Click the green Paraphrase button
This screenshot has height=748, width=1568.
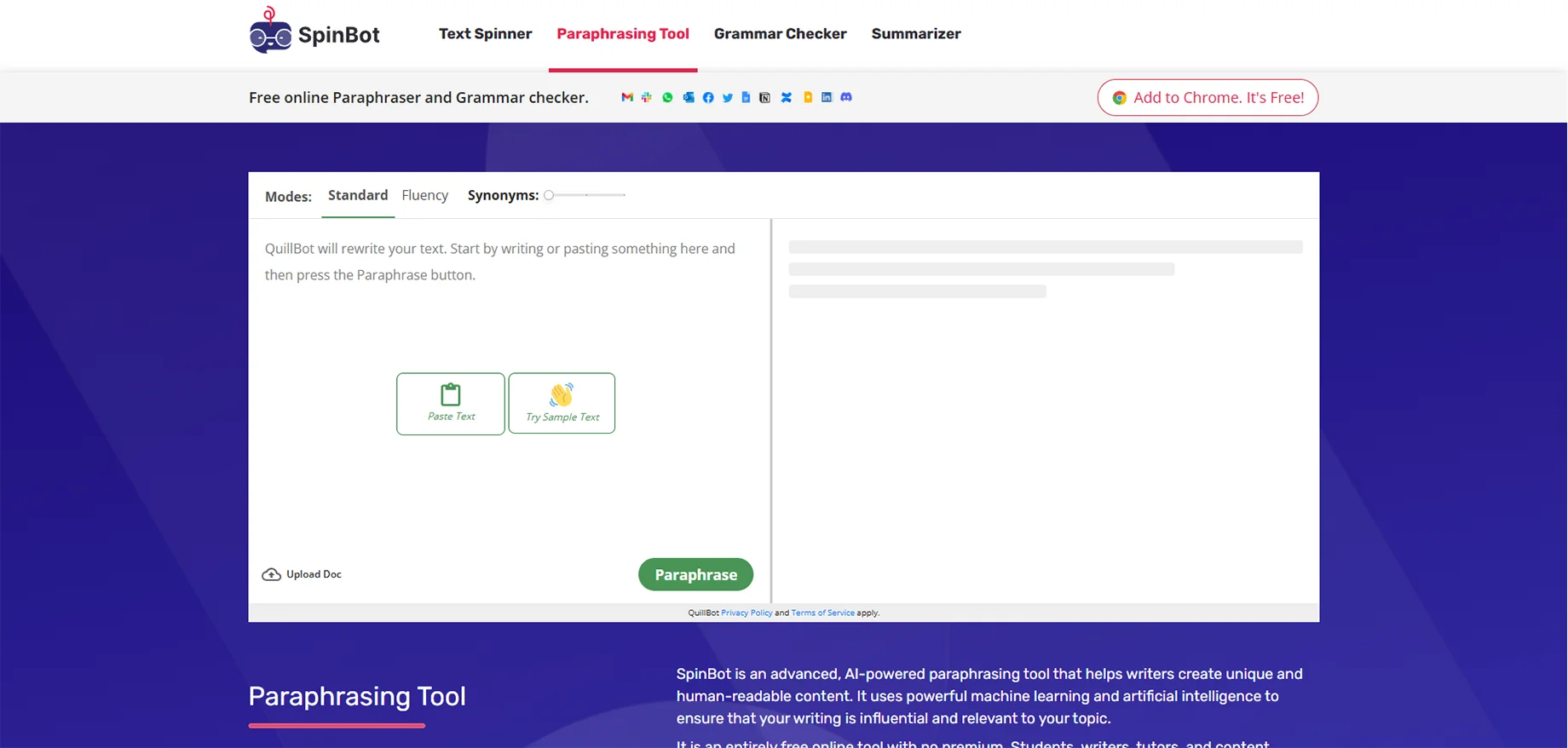pyautogui.click(x=695, y=574)
